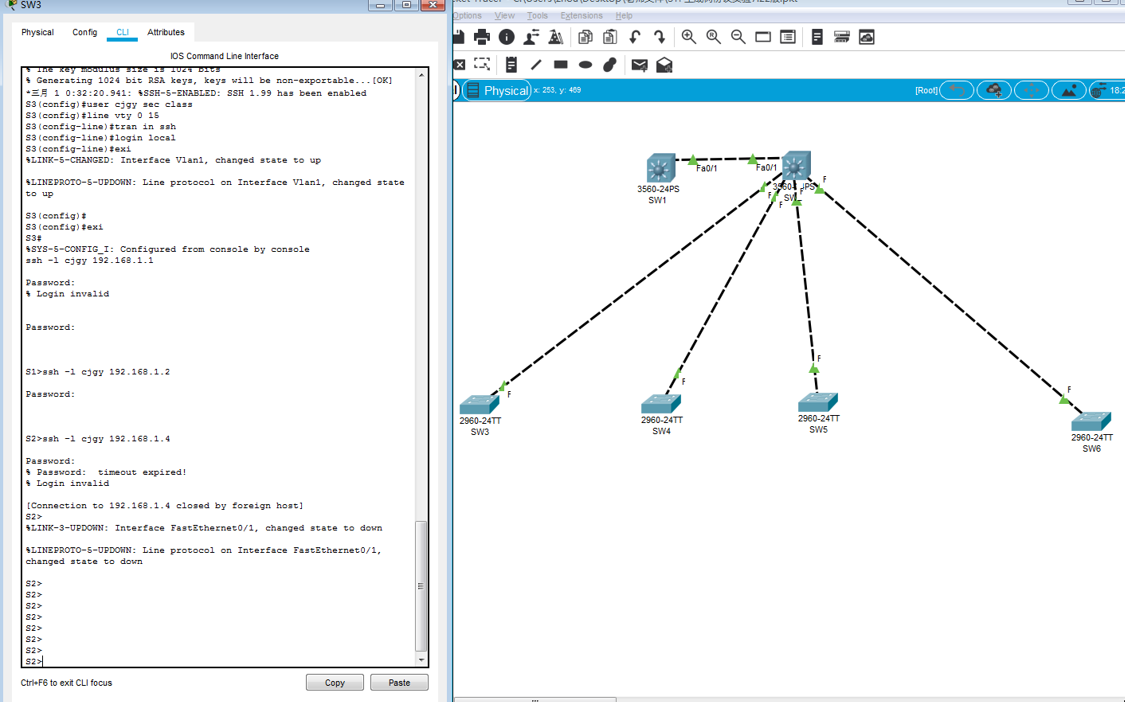The height and width of the screenshot is (702, 1125).
Task: Select the Draw Ellipse tool
Action: (x=585, y=65)
